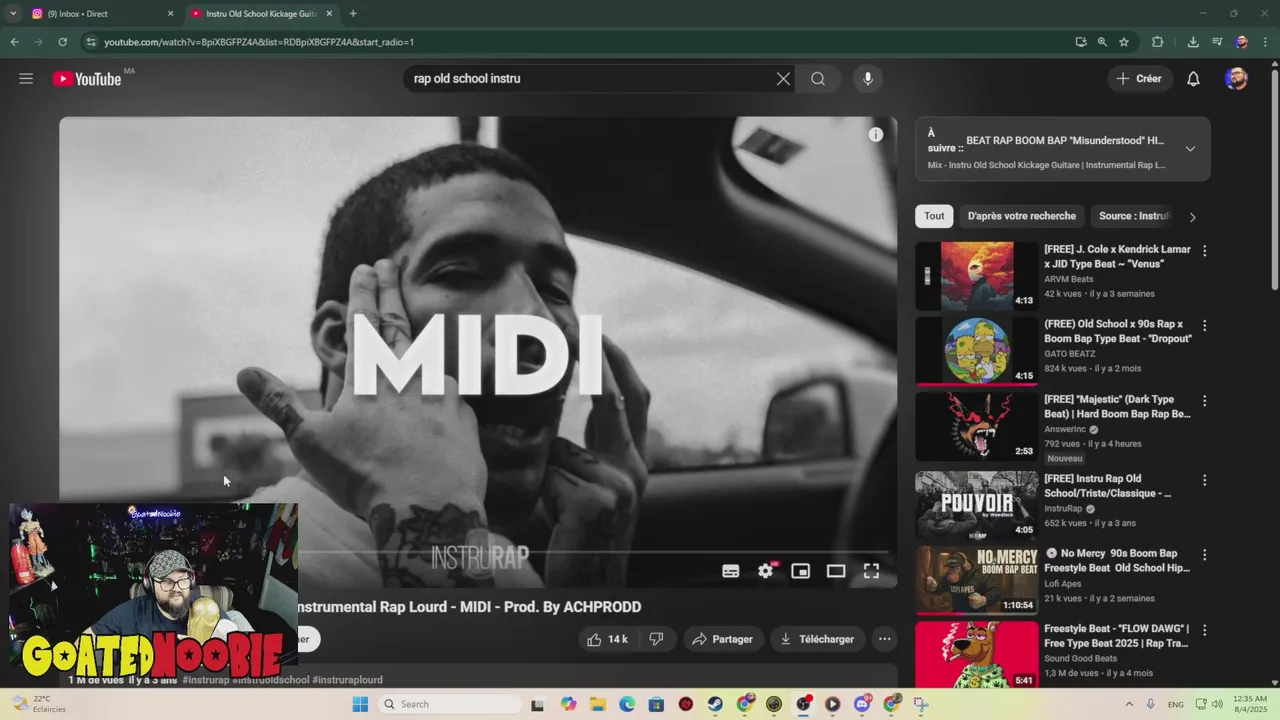The image size is (1280, 720).
Task: Open YouTube account avatar menu
Action: (1236, 79)
